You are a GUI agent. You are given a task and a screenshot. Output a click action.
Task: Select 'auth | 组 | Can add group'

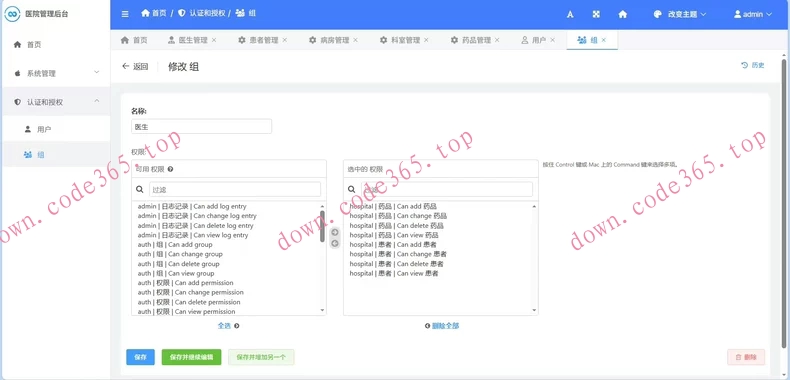click(x=175, y=244)
